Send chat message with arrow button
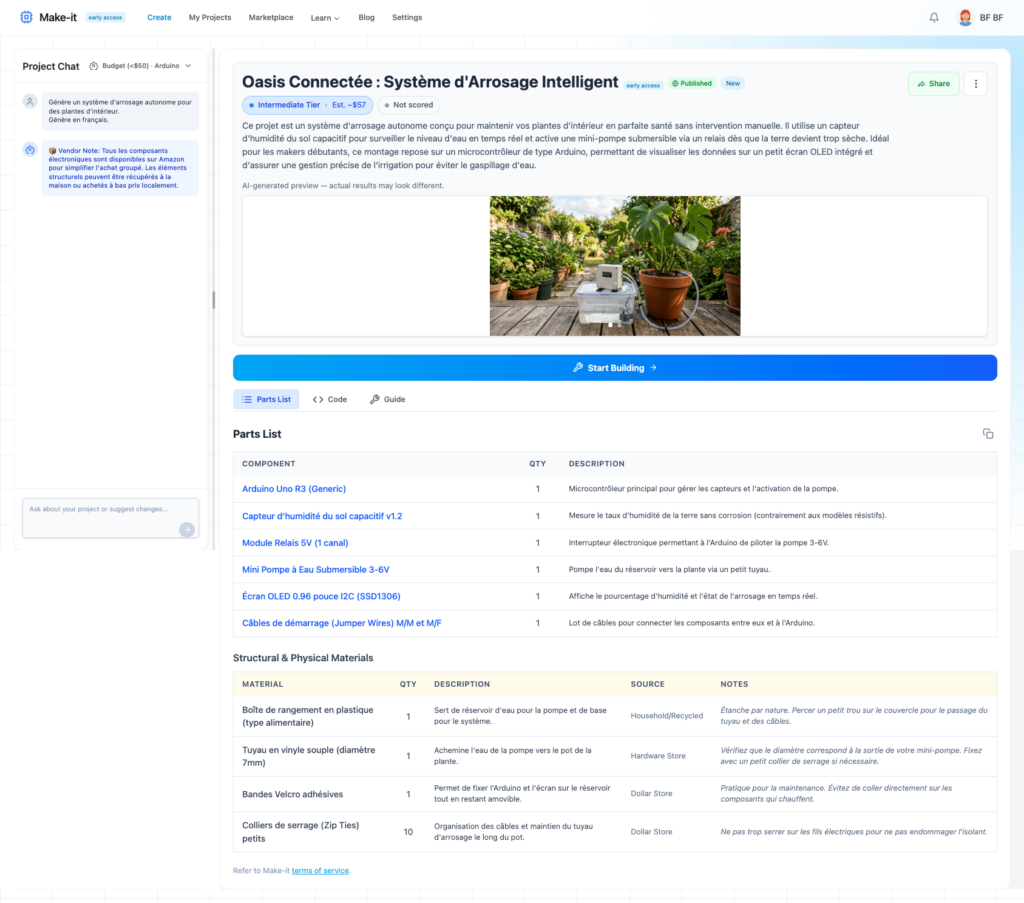This screenshot has width=1024, height=903. [186, 529]
